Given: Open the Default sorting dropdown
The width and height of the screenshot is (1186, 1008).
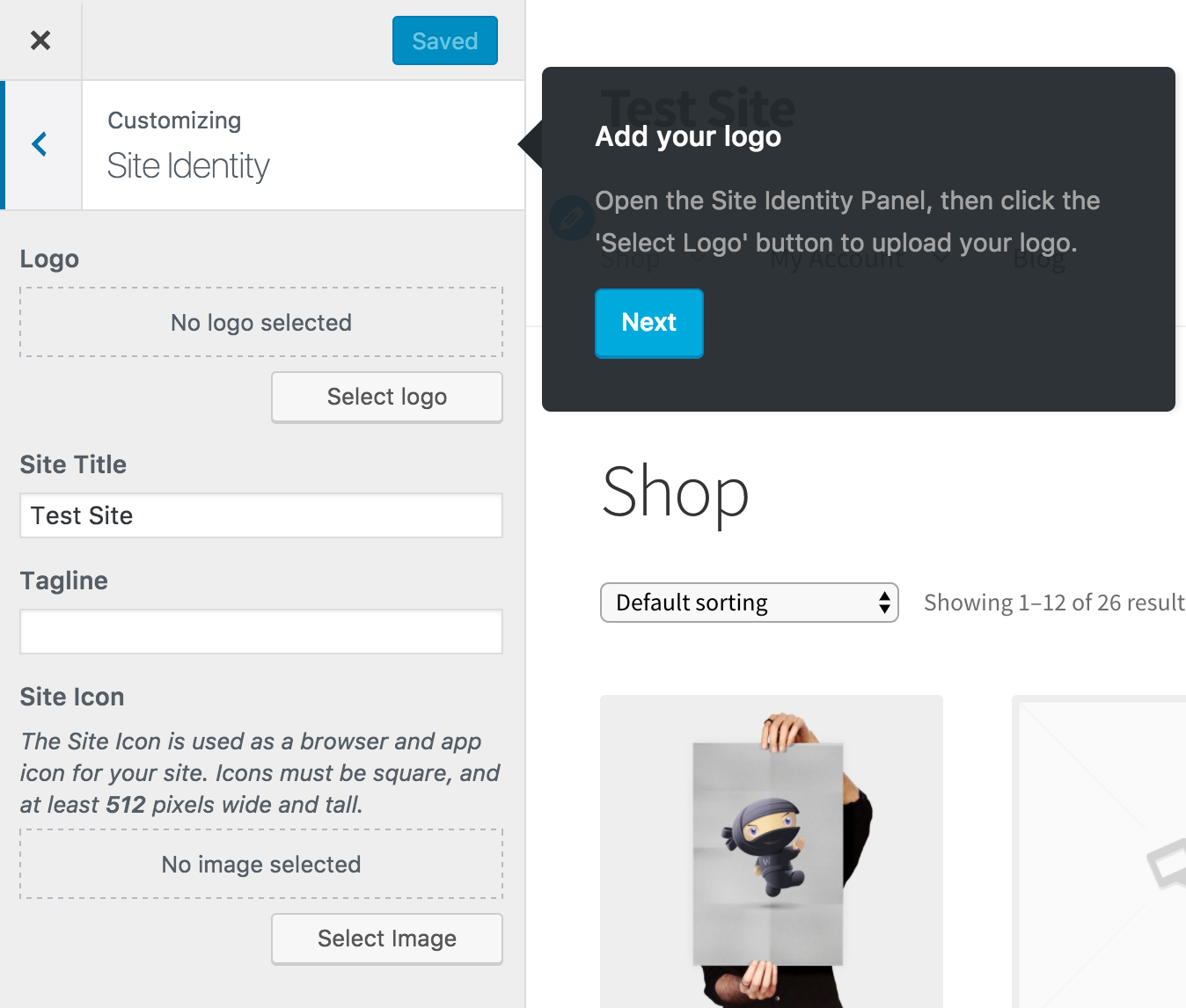Looking at the screenshot, I should tap(748, 603).
